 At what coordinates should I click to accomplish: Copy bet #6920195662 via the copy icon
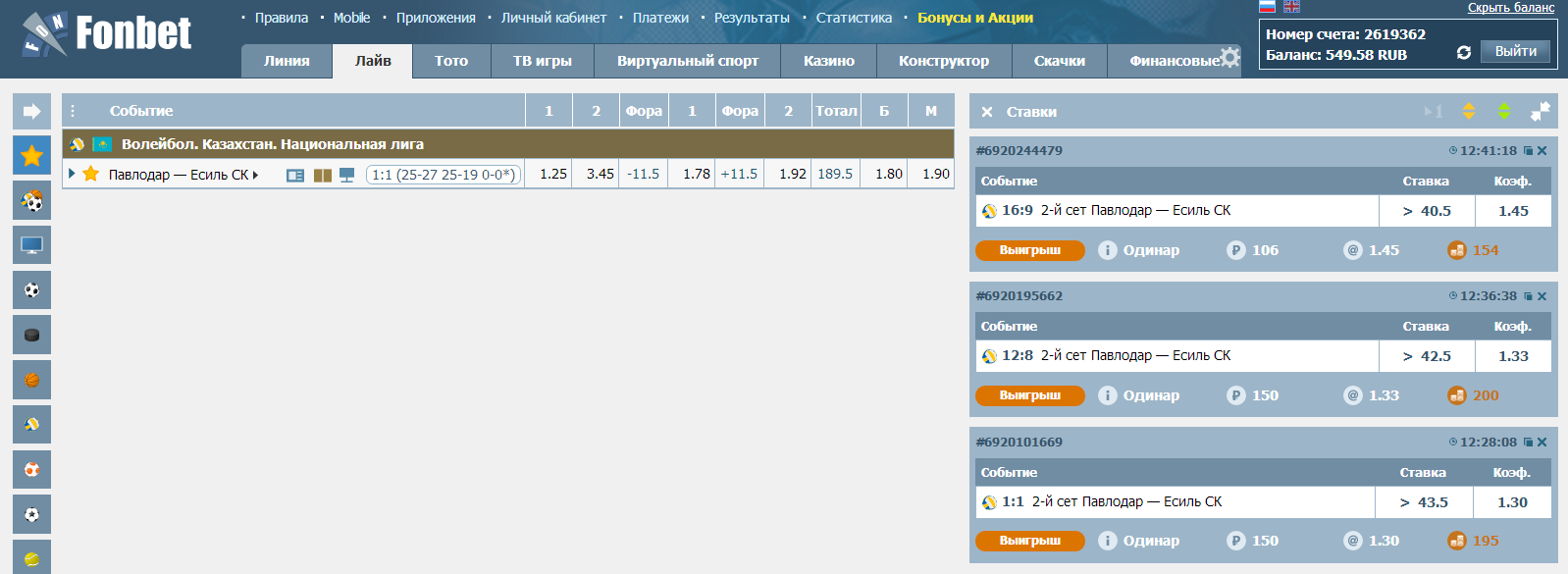tap(1528, 296)
